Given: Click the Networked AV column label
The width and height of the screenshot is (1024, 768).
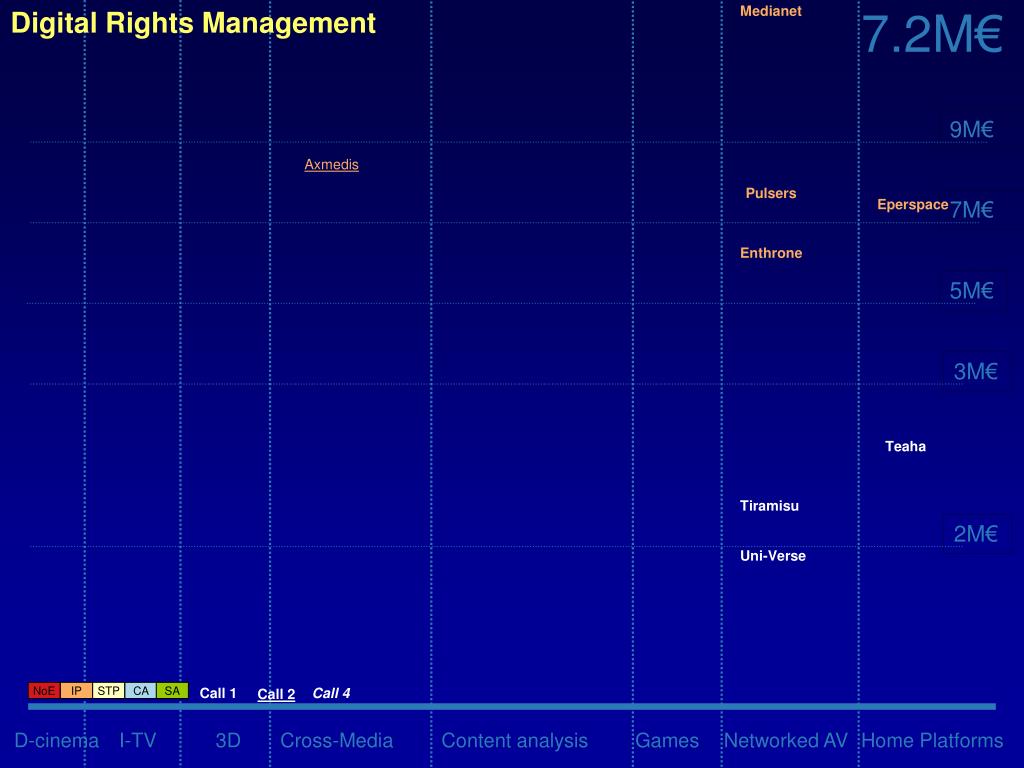Looking at the screenshot, I should click(x=786, y=741).
